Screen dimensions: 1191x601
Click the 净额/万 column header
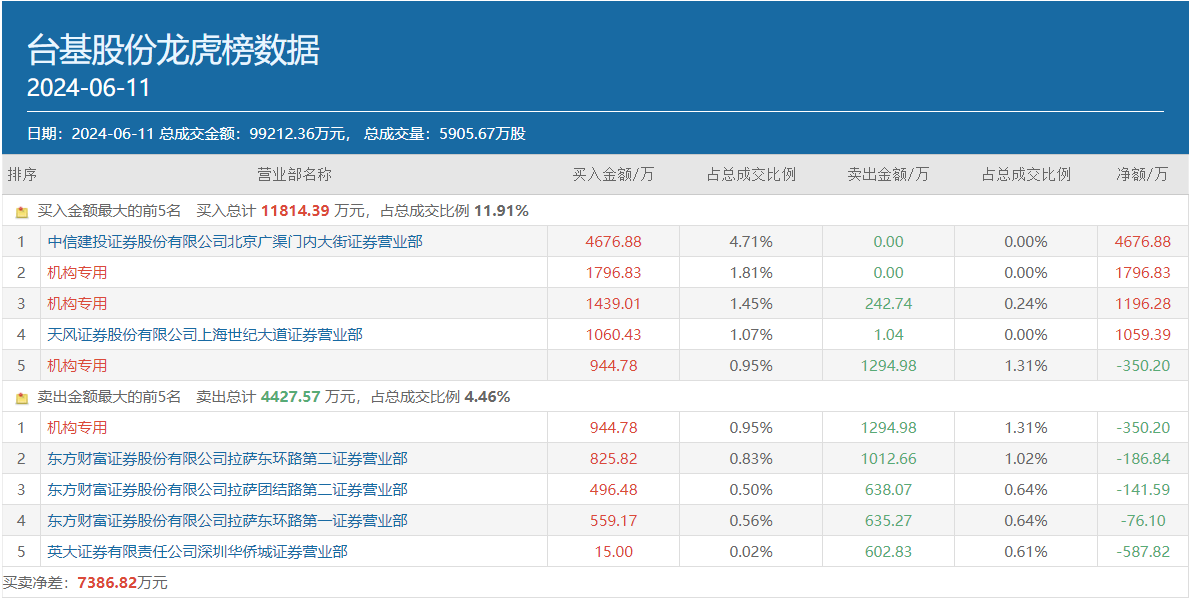(x=1142, y=174)
